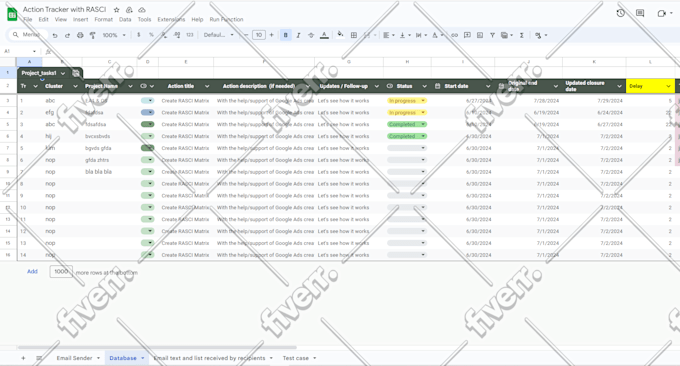Viewport: 680px width, 366px height.
Task: Open the Project_tasks1 table menu arrow
Action: pos(63,73)
